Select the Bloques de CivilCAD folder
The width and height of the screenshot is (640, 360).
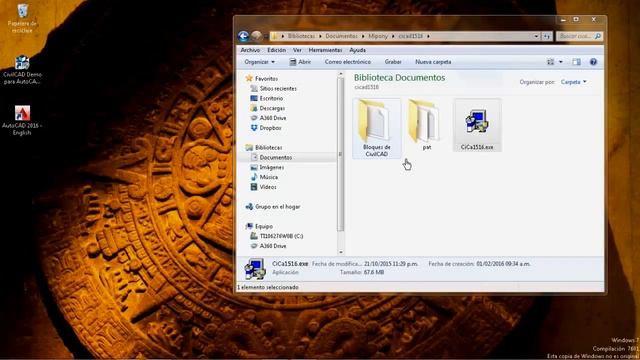377,128
